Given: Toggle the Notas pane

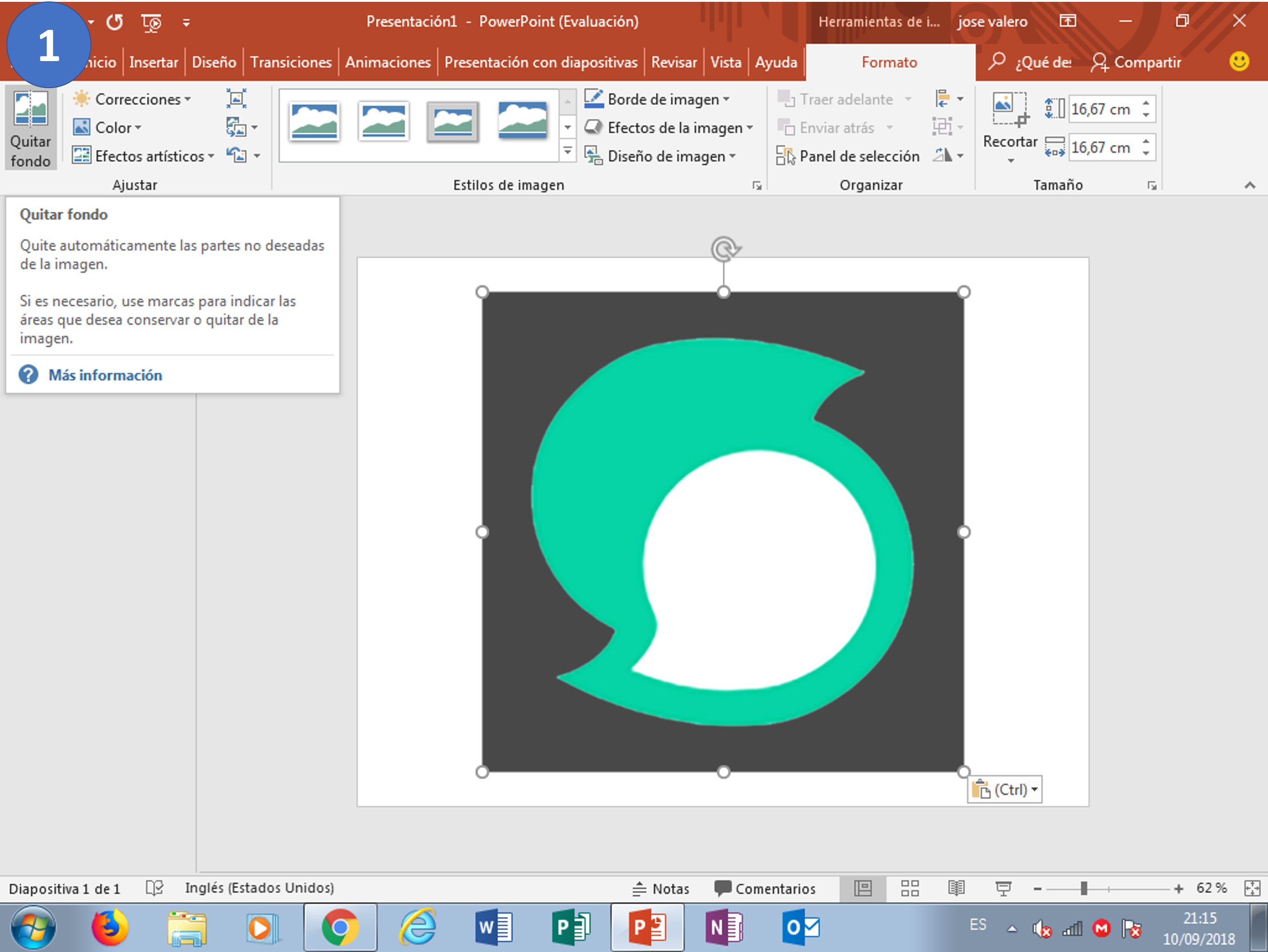Looking at the screenshot, I should (x=661, y=888).
